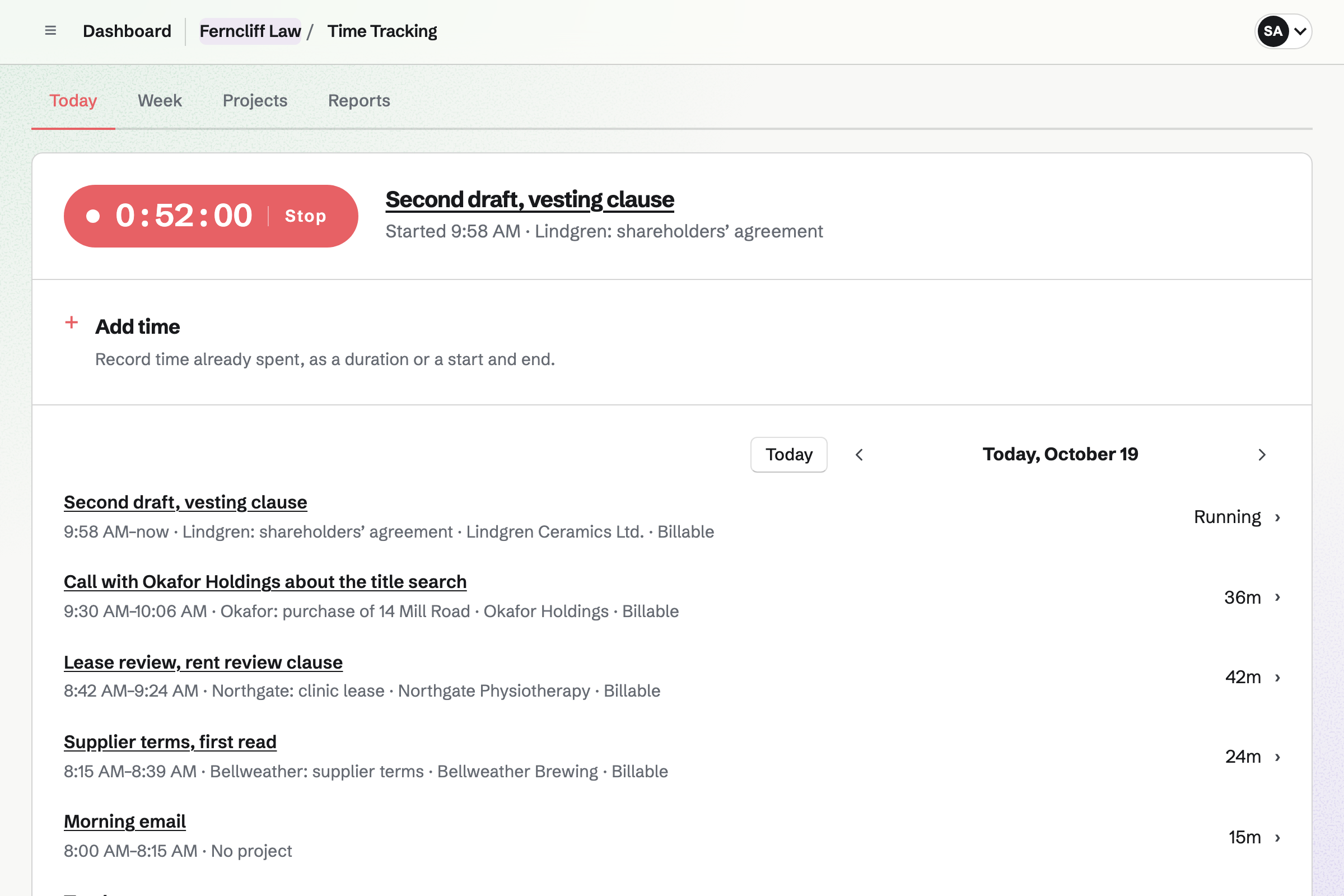Screen dimensions: 1344x896
Task: Open the Projects tab
Action: (255, 101)
